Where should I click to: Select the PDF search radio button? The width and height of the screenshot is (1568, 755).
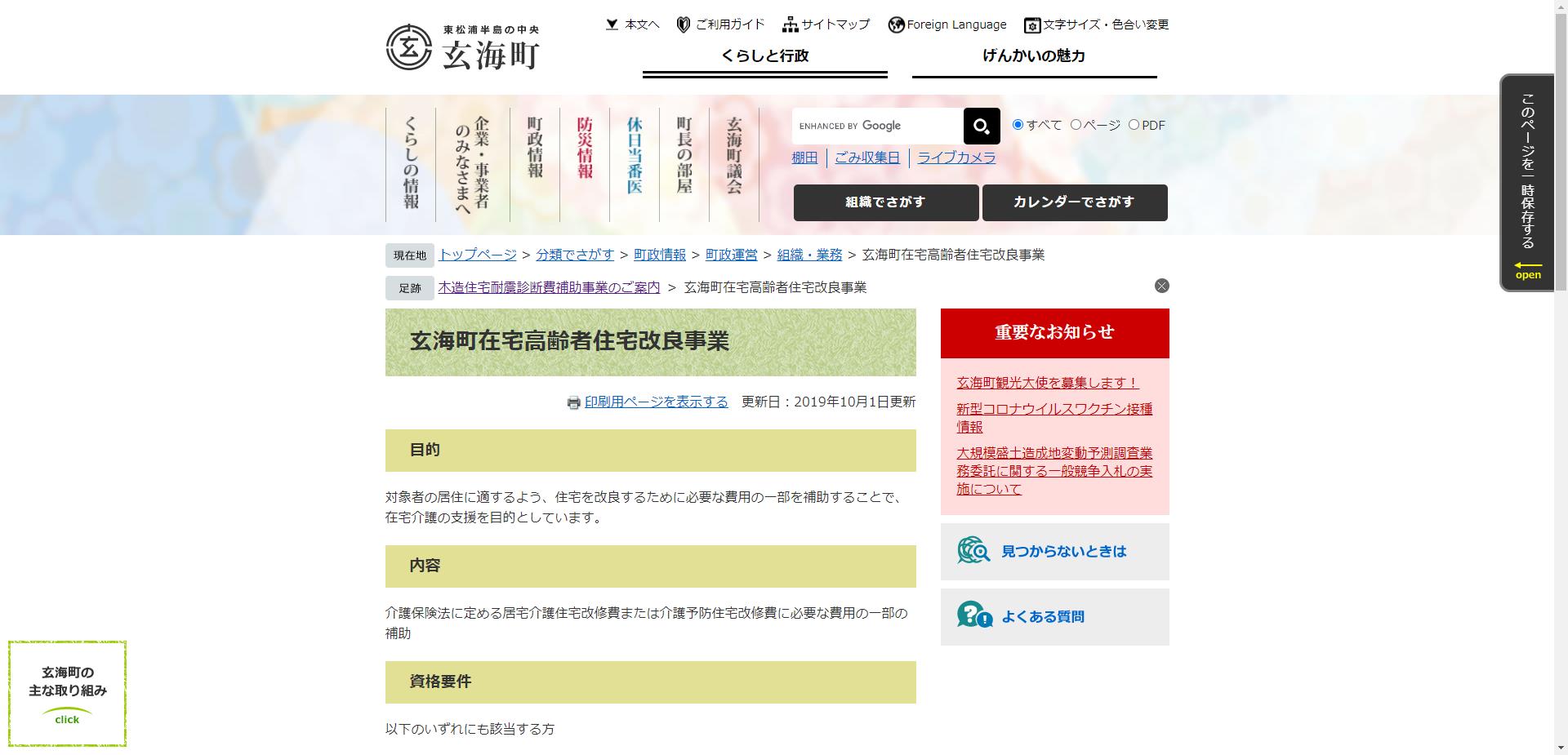[1134, 125]
